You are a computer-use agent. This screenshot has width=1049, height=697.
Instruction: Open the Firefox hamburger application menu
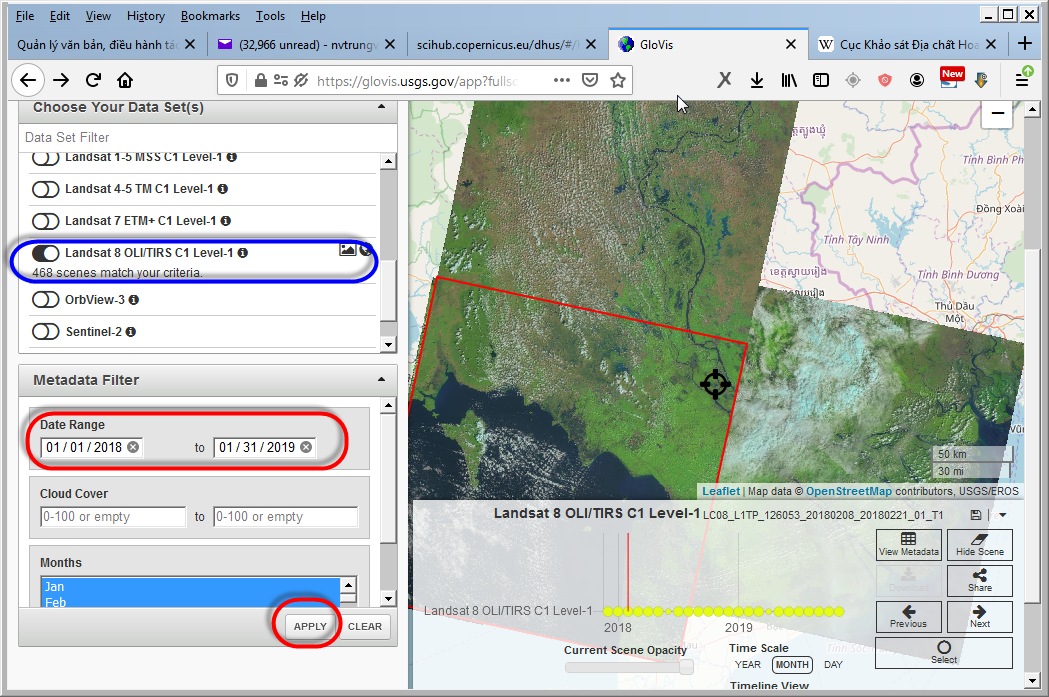pos(1022,80)
